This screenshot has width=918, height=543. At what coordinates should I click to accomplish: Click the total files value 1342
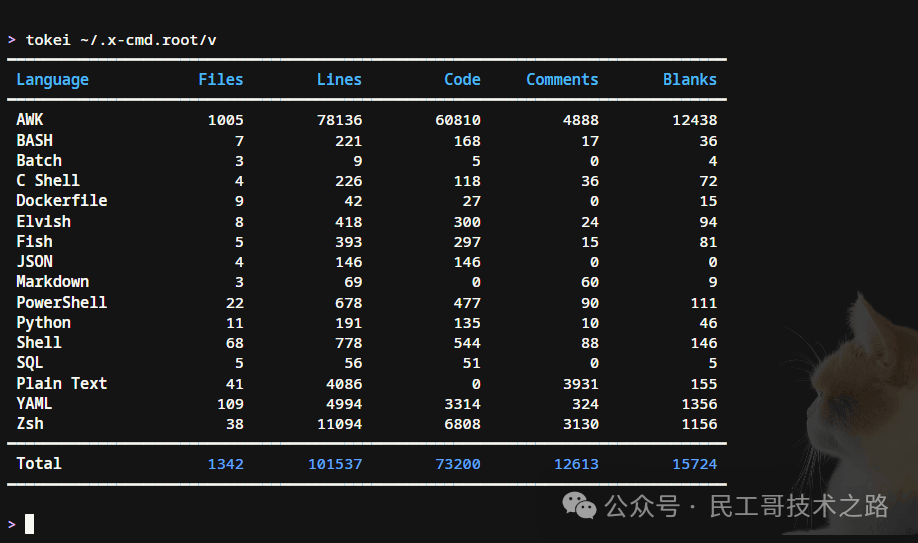pyautogui.click(x=225, y=464)
